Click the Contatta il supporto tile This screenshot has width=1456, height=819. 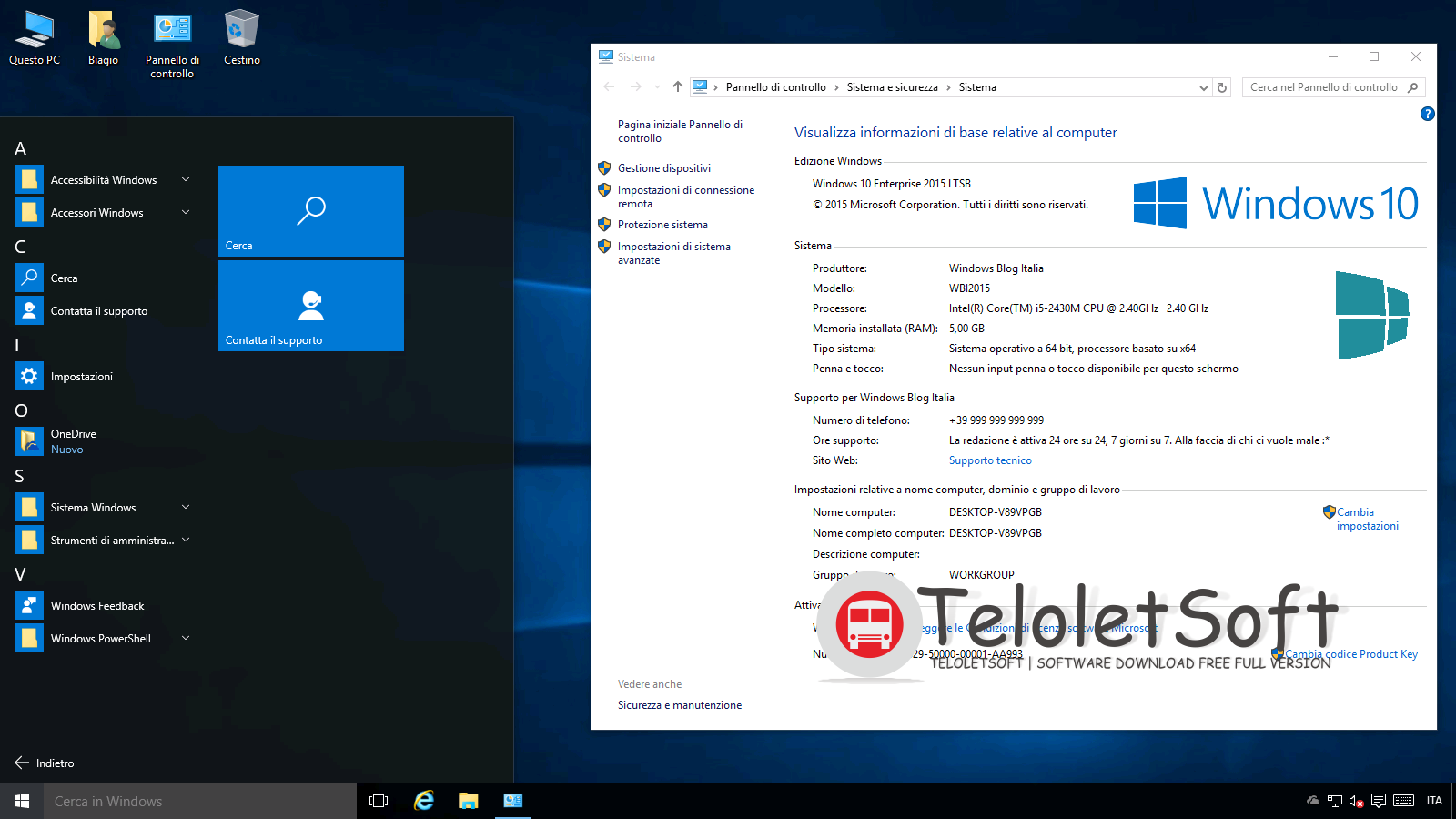point(311,306)
